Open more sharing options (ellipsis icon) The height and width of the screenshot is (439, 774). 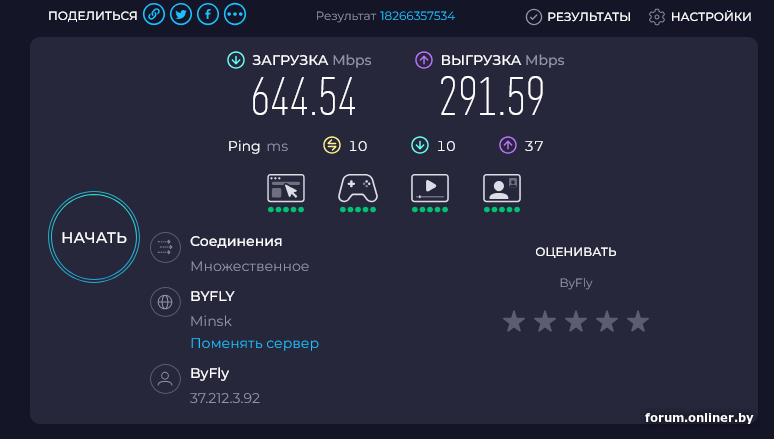click(x=235, y=15)
